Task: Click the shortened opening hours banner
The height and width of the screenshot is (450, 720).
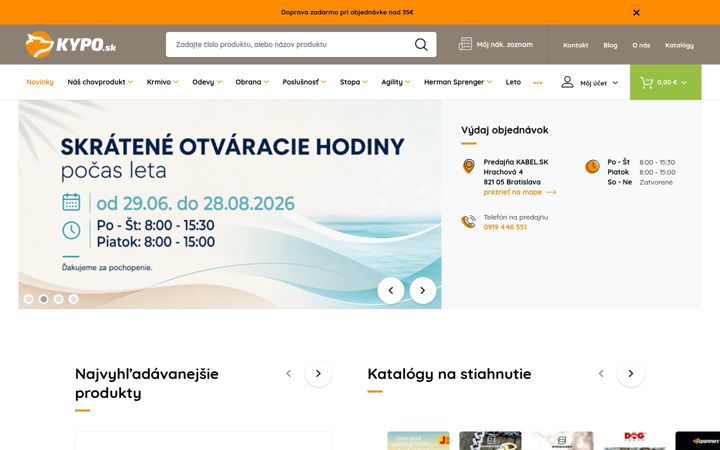Action: (230, 204)
